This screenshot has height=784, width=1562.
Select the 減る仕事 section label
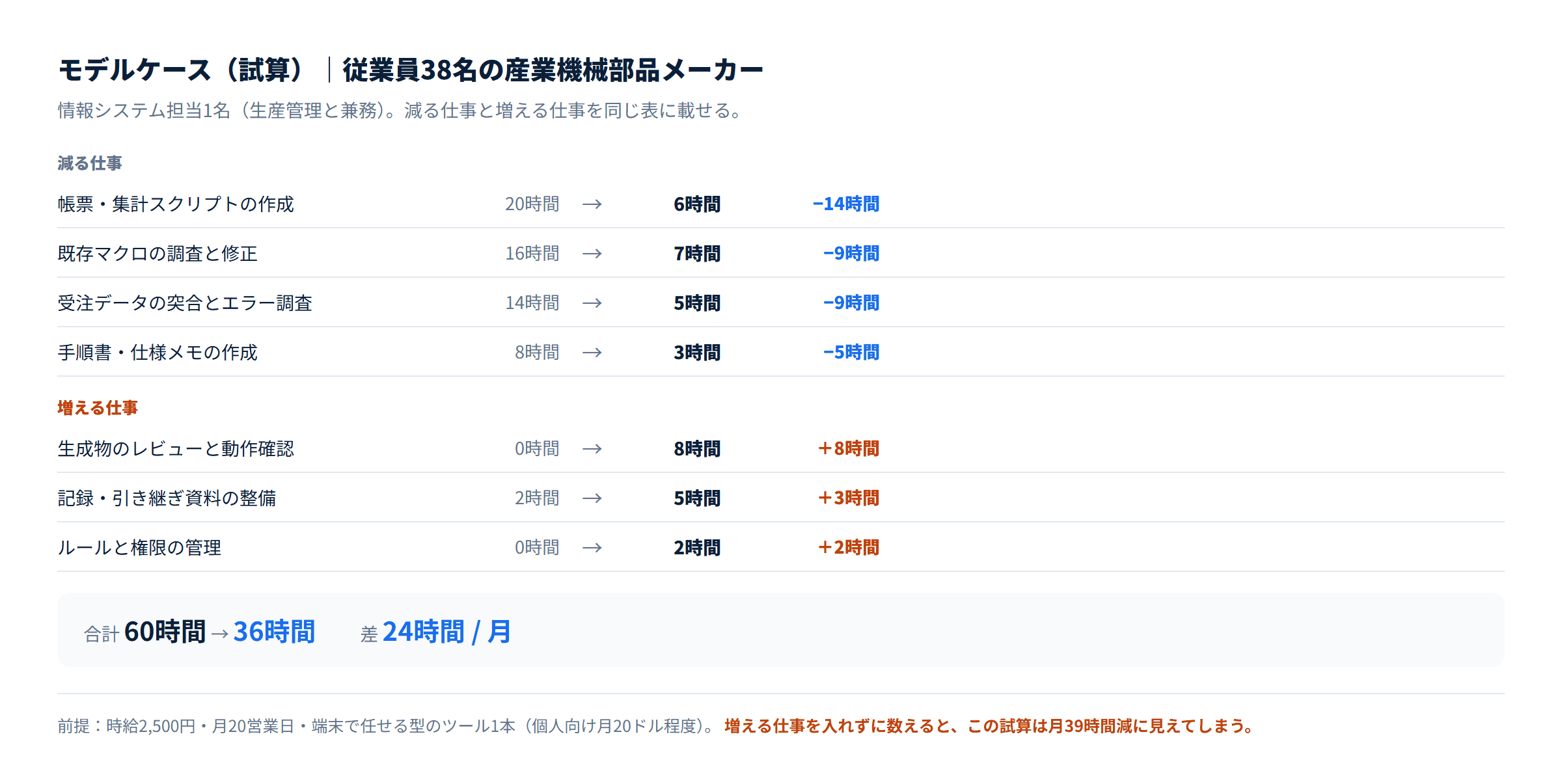point(90,163)
